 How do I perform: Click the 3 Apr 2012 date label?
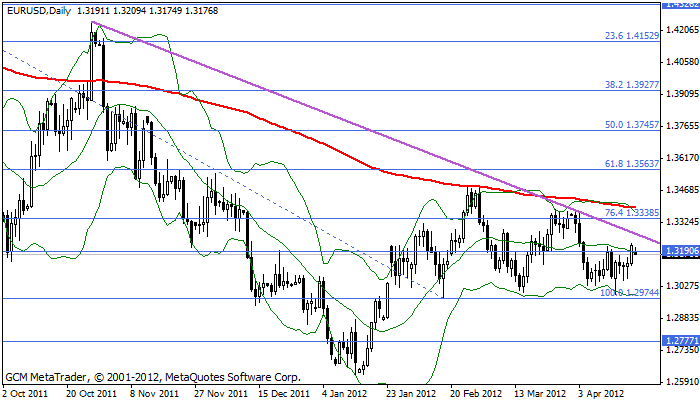tap(601, 394)
